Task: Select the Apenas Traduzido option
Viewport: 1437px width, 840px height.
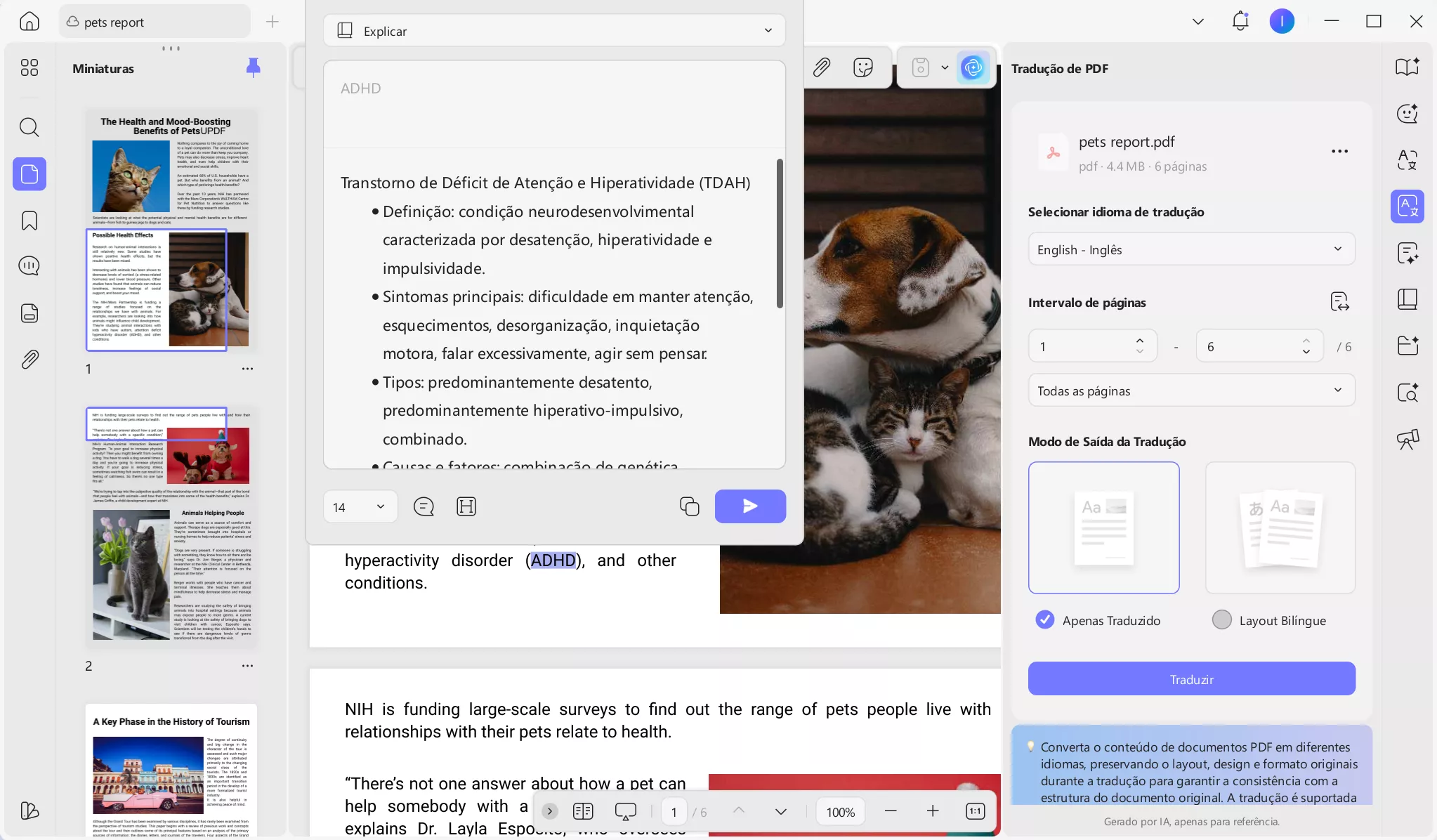Action: pos(1044,619)
